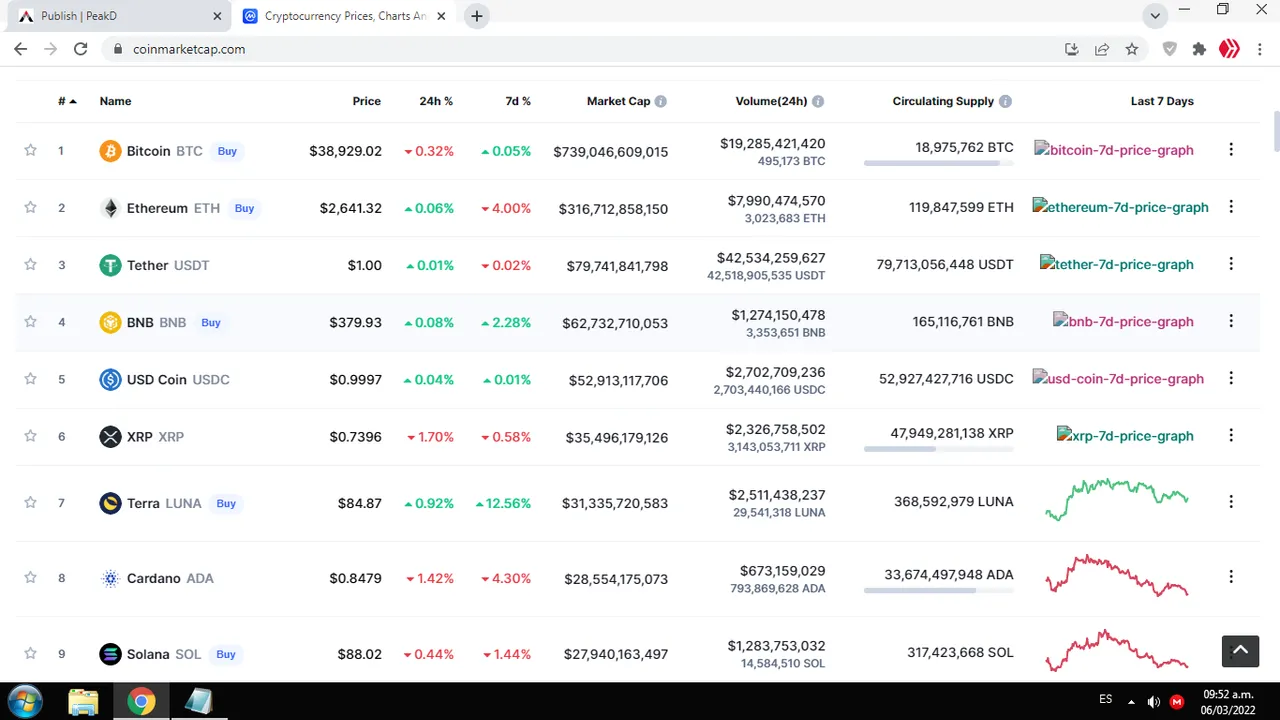The width and height of the screenshot is (1280, 720).
Task: Open Hive Keychain extension icon
Action: click(x=1229, y=49)
